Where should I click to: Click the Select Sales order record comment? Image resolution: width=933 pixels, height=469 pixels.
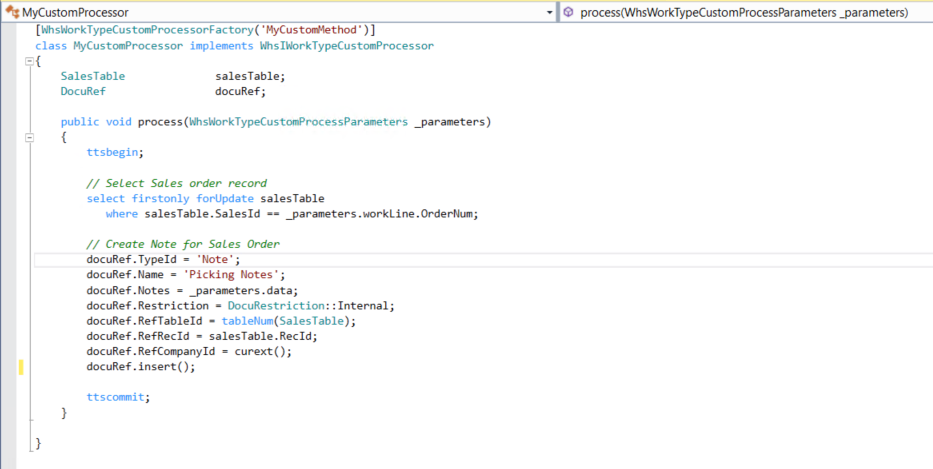tap(177, 183)
